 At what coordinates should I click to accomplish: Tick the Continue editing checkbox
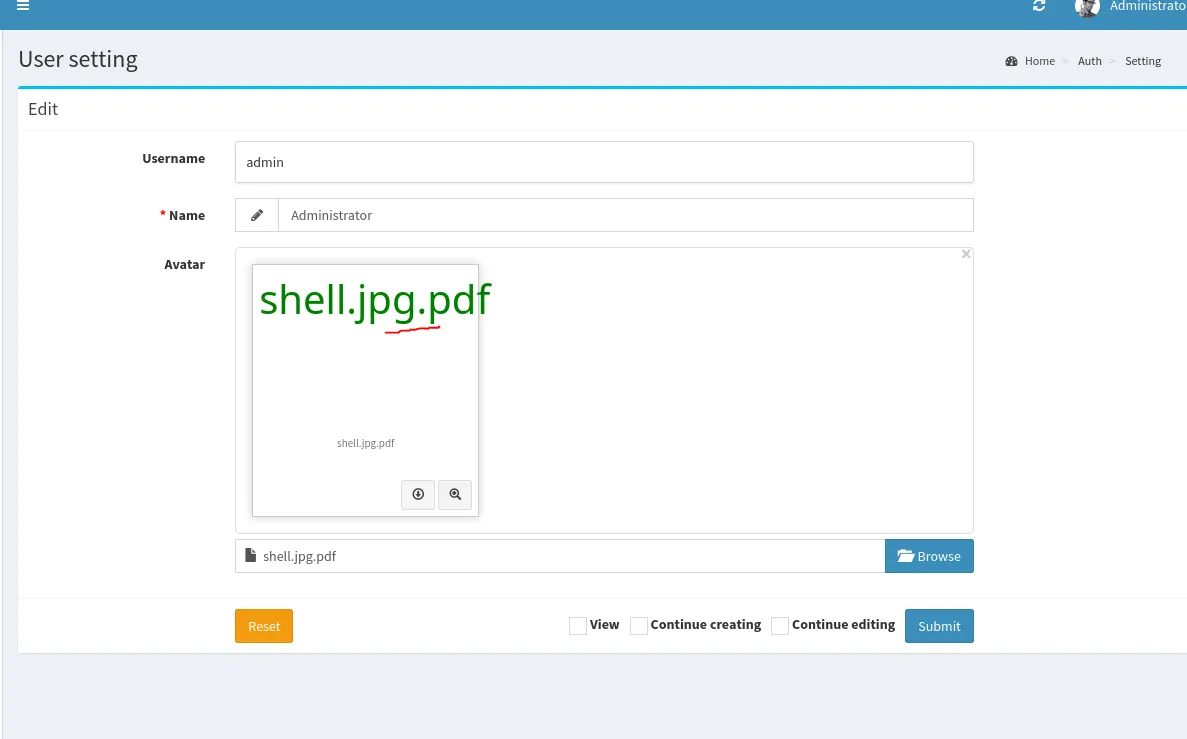[x=780, y=625]
